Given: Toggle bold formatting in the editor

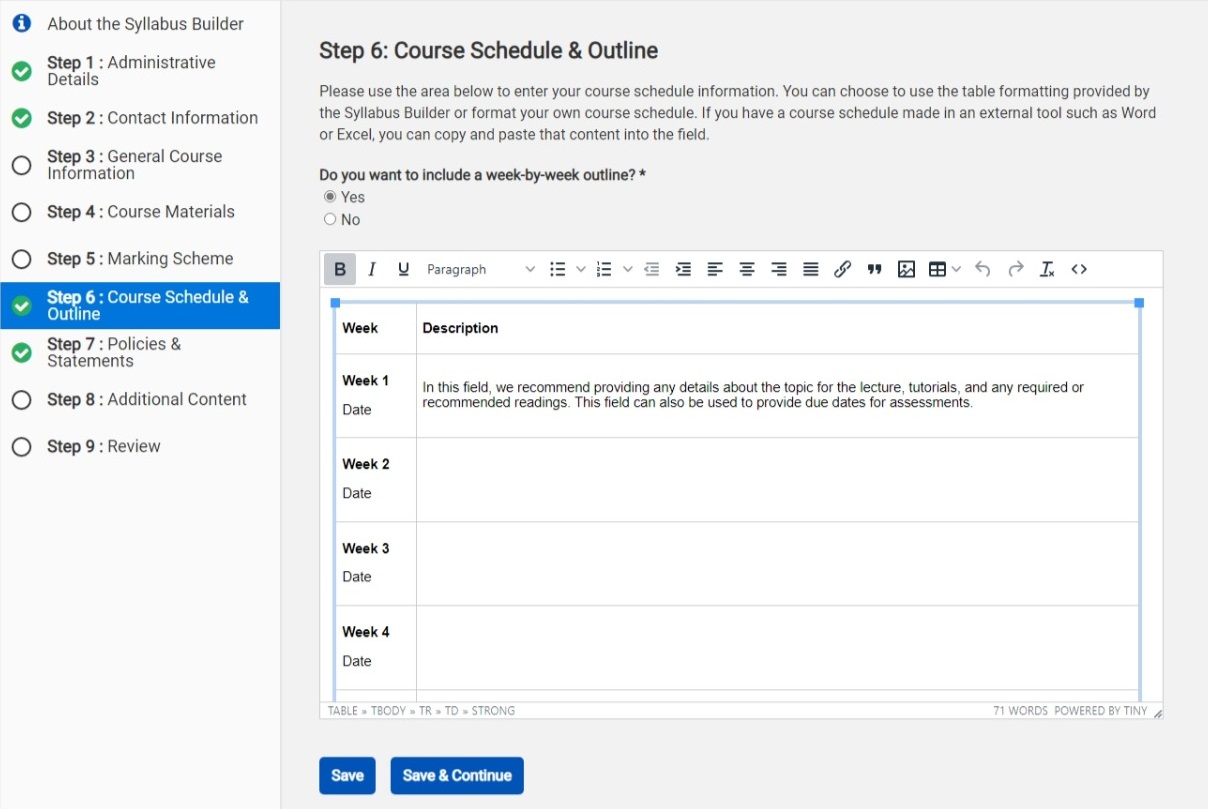Looking at the screenshot, I should 340,269.
